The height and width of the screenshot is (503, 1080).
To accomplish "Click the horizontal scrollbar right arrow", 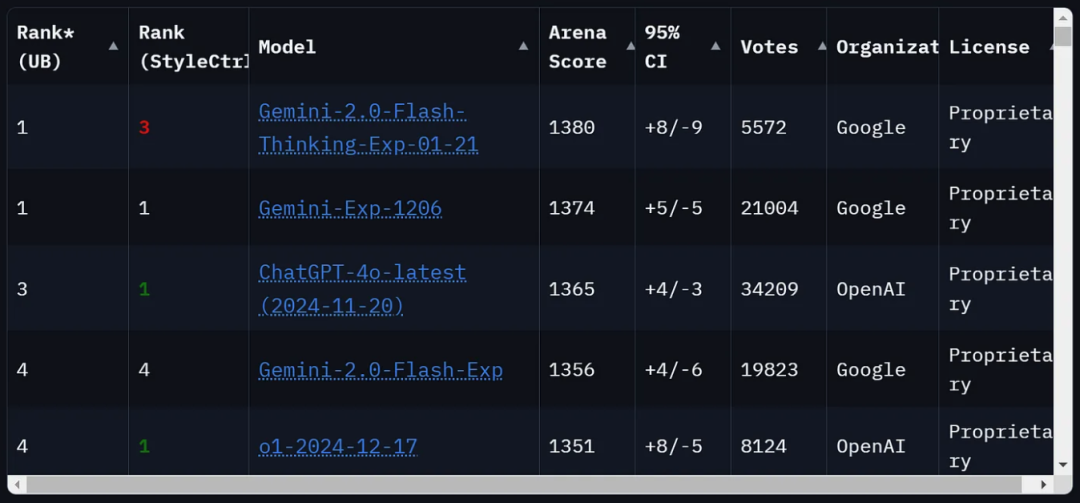I will (1045, 485).
